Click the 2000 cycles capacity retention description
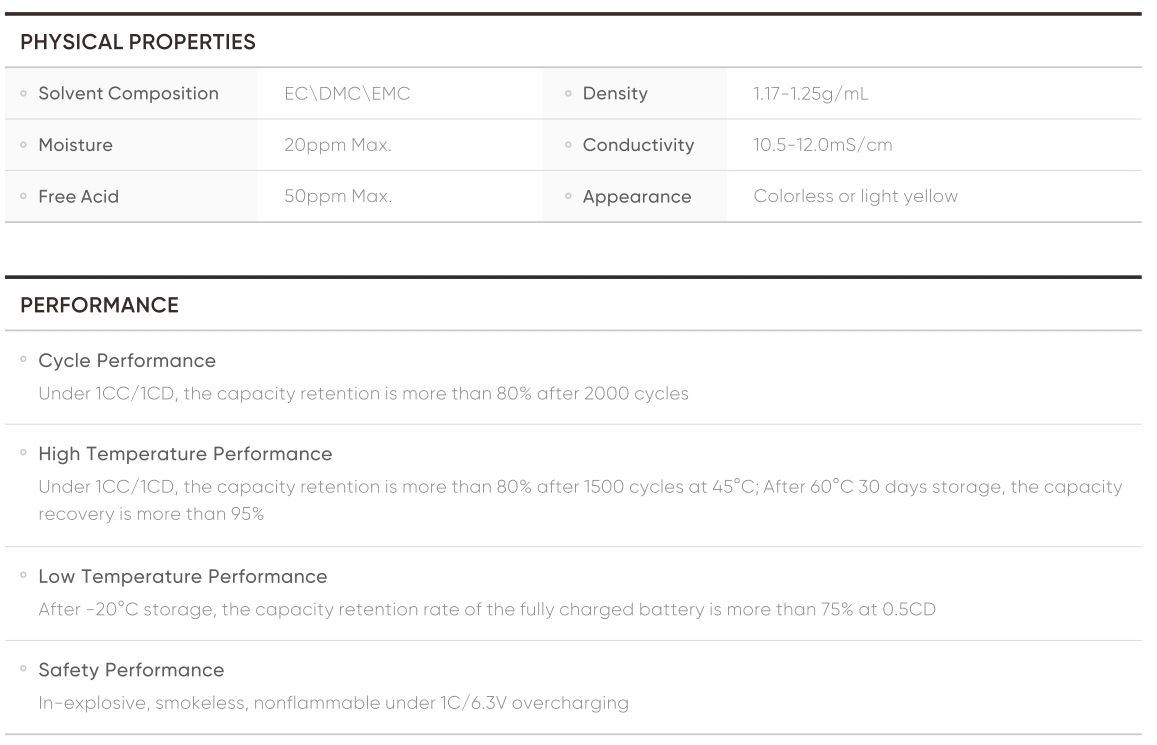The height and width of the screenshot is (745, 1157). click(363, 393)
